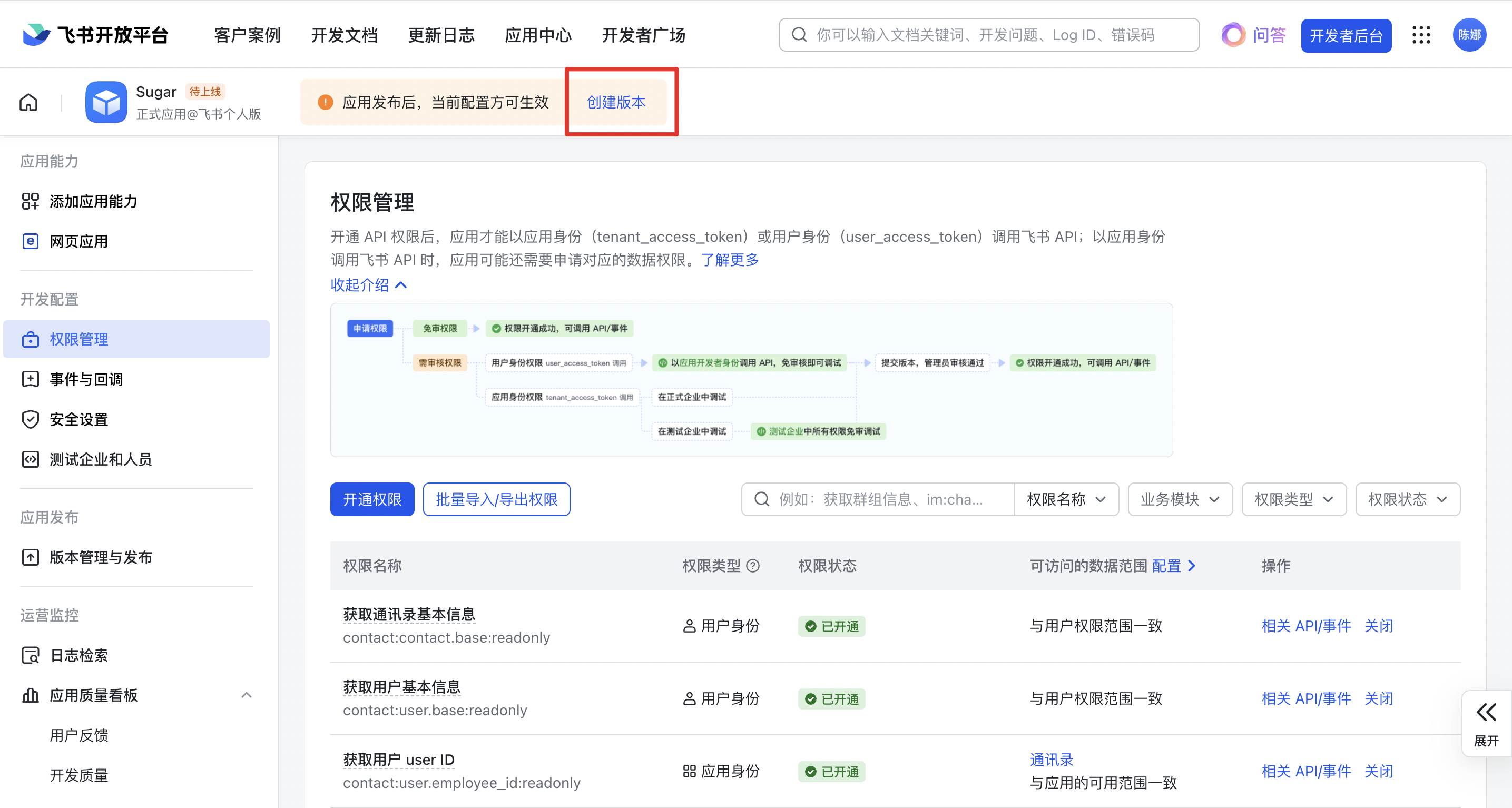Screen dimensions: 1512x808
Task: Open 相关 API/事件 for 获取用户基本信息
Action: tap(1307, 699)
